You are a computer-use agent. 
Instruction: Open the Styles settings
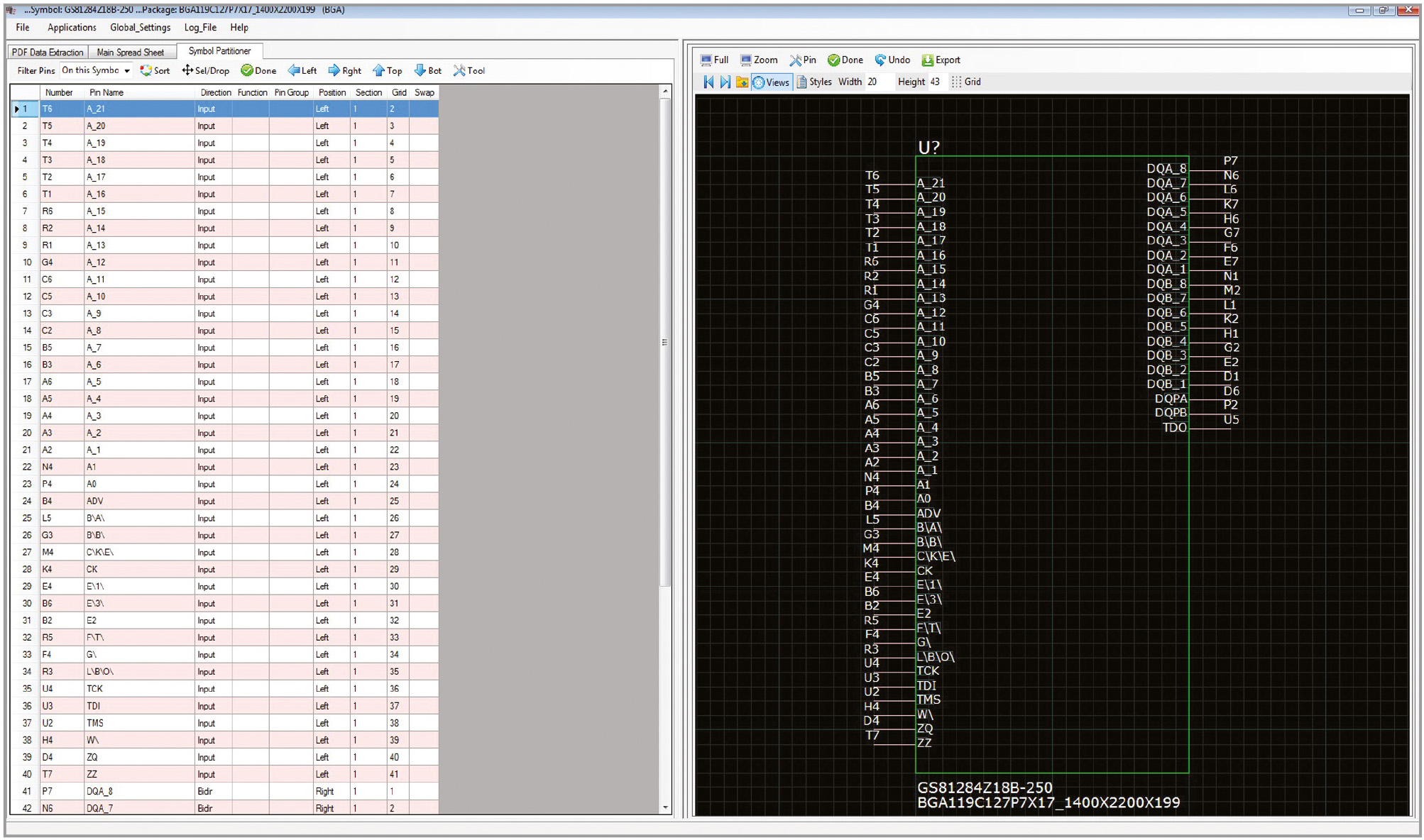[x=814, y=82]
